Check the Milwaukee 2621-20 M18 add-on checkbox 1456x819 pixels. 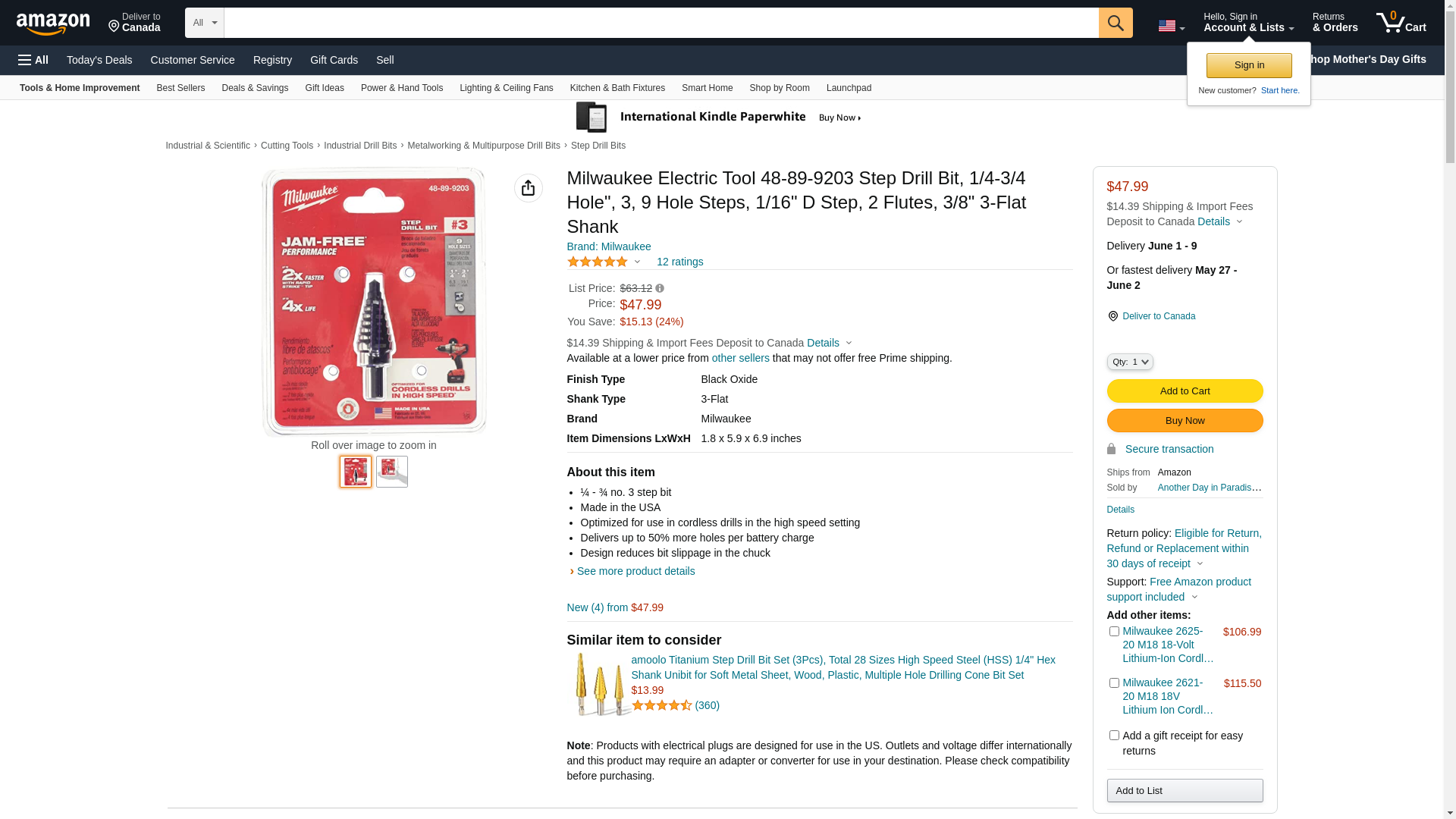coord(1114,682)
